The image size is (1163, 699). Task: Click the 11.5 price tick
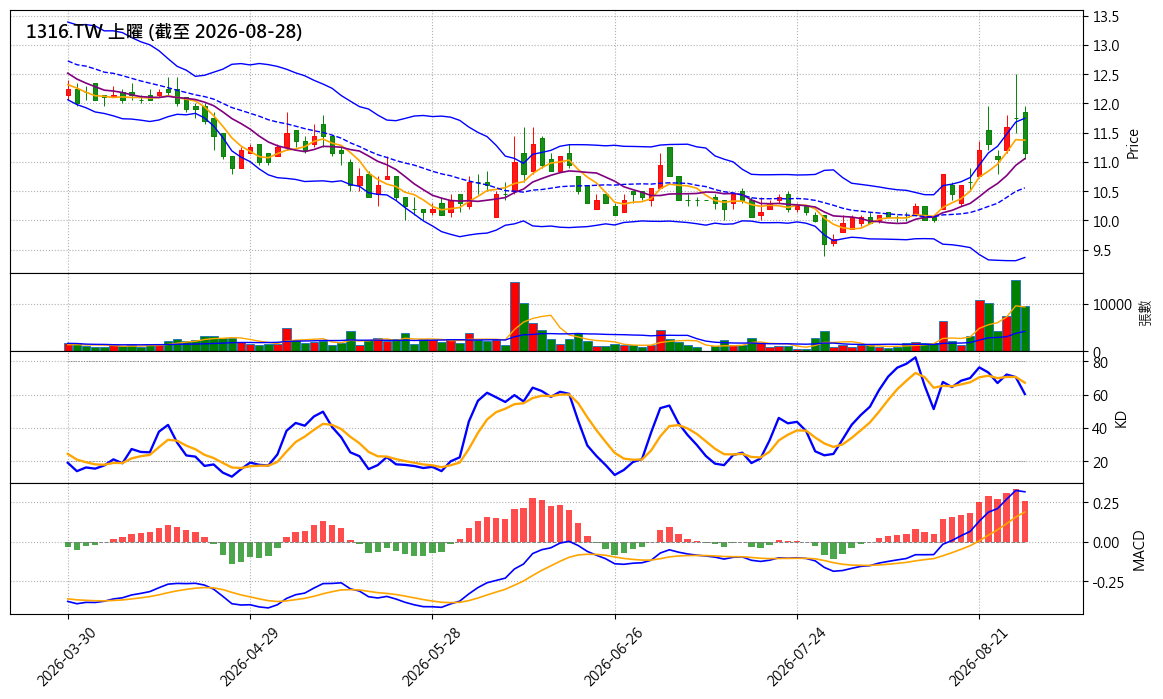point(1106,134)
